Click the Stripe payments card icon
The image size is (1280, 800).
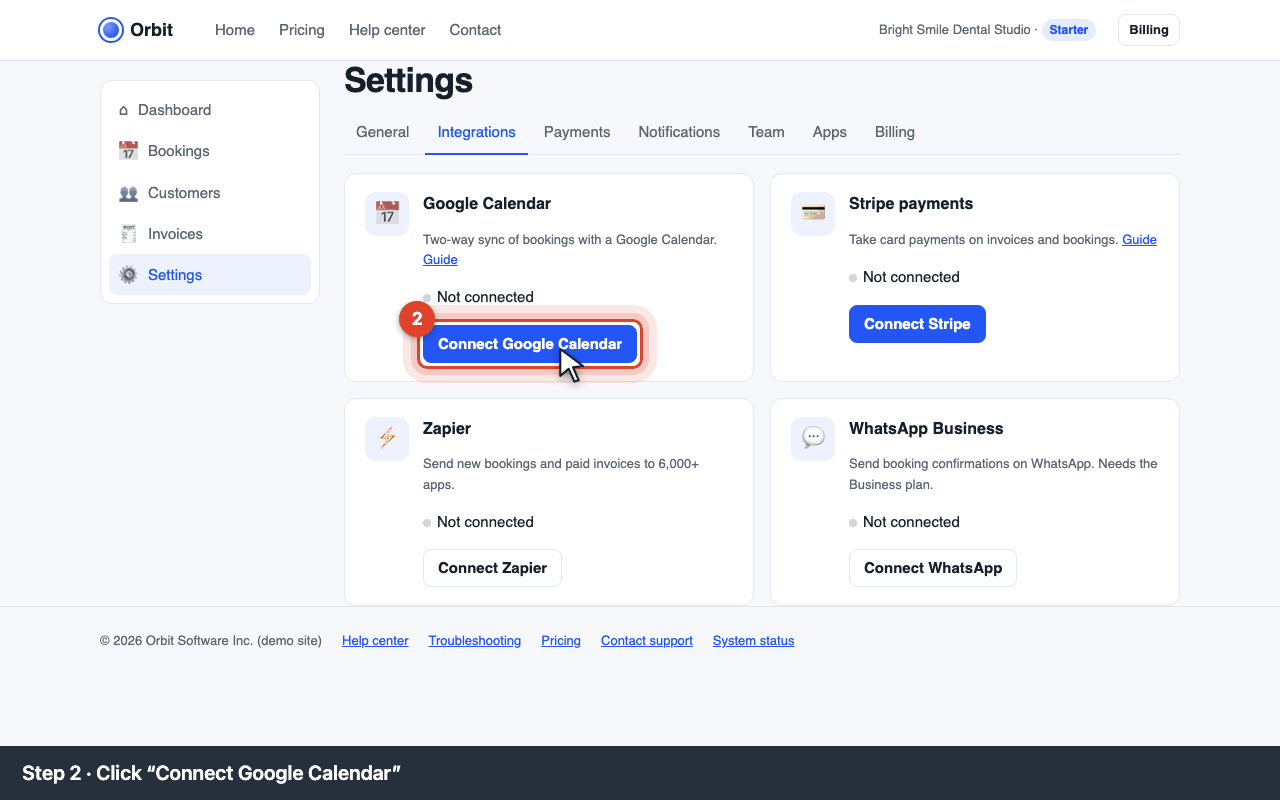click(x=813, y=214)
